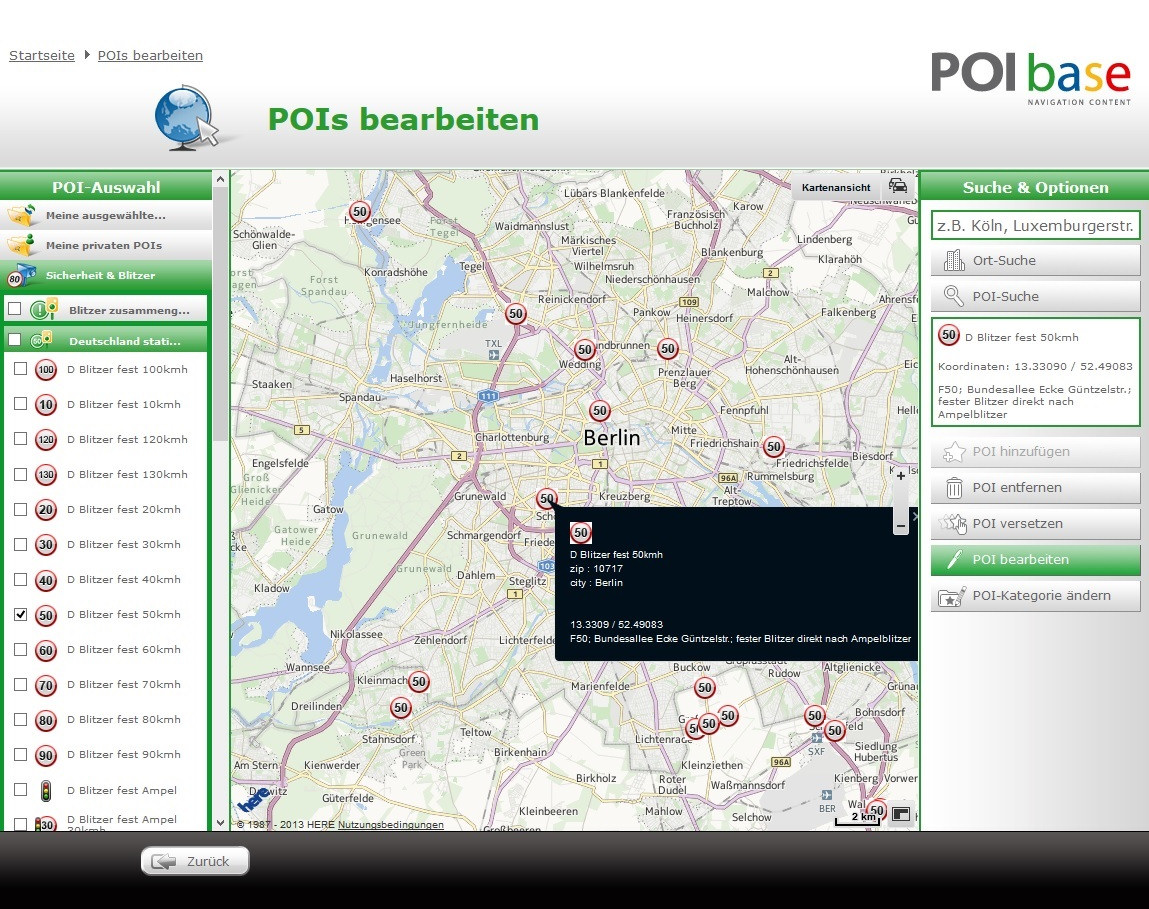Click the Ort-Suche button

[1035, 261]
